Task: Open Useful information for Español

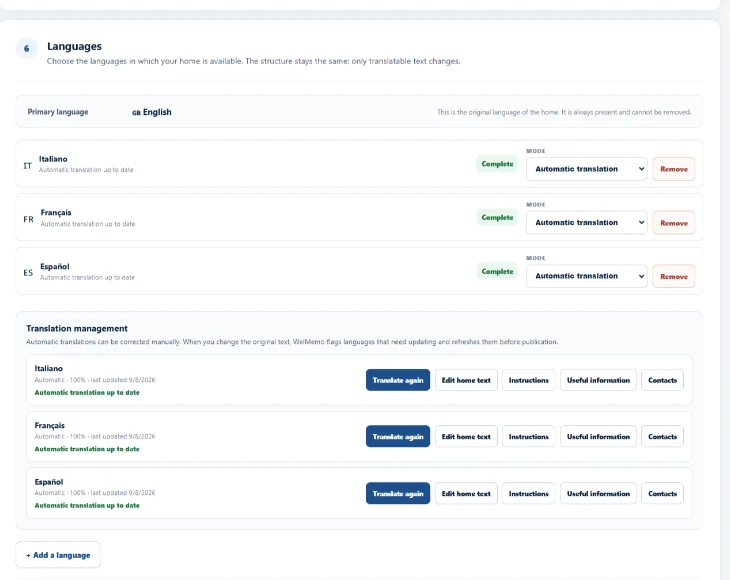Action: coord(598,493)
